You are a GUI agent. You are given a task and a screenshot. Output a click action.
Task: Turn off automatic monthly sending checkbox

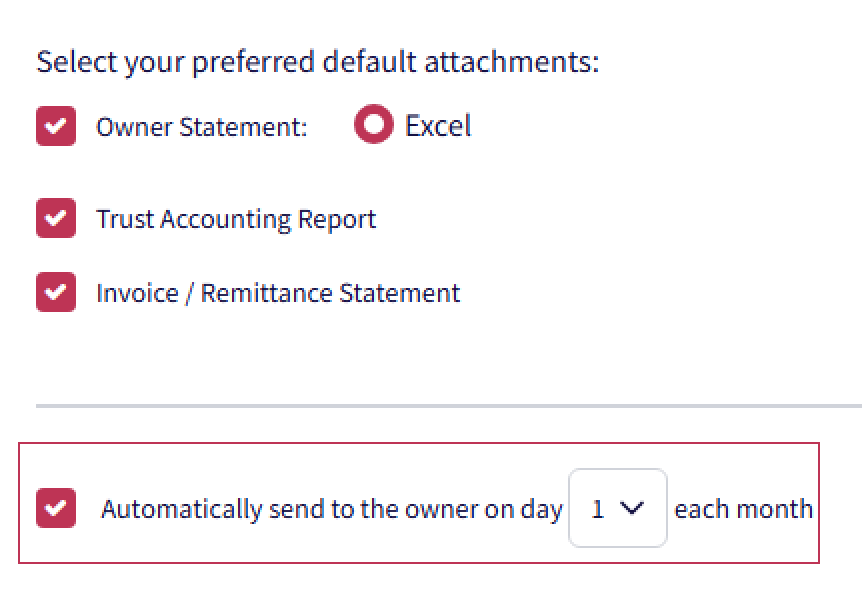click(55, 508)
